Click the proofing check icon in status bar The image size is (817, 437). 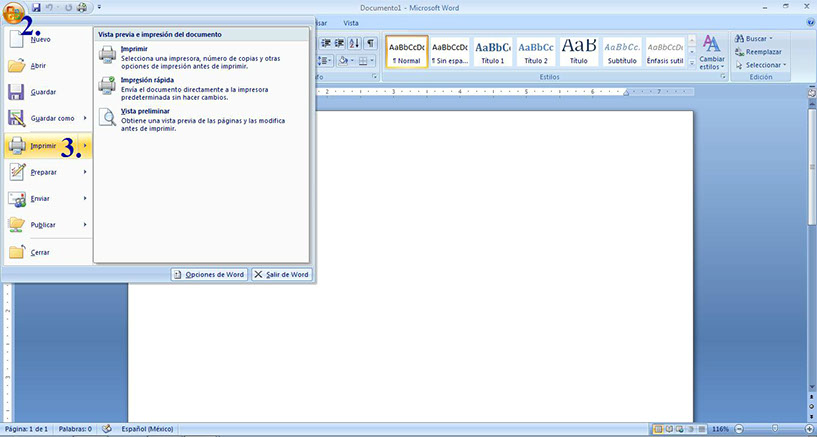point(107,429)
